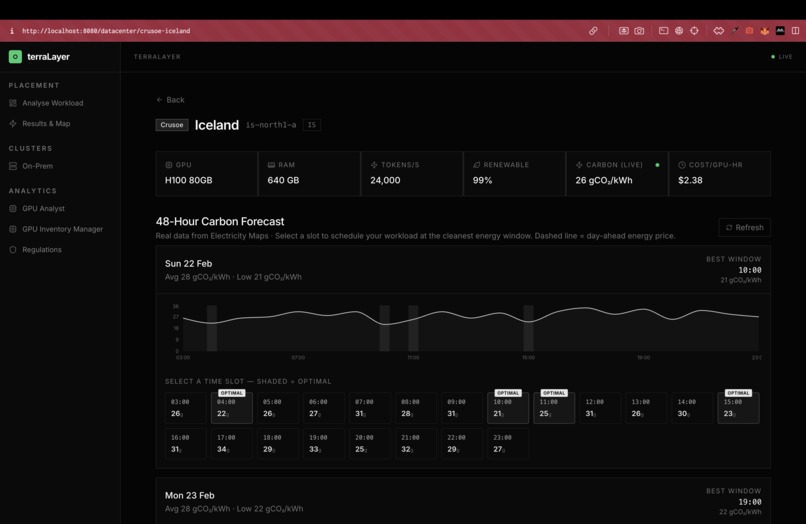Select the optimal 15:00 time slot

[x=738, y=408]
